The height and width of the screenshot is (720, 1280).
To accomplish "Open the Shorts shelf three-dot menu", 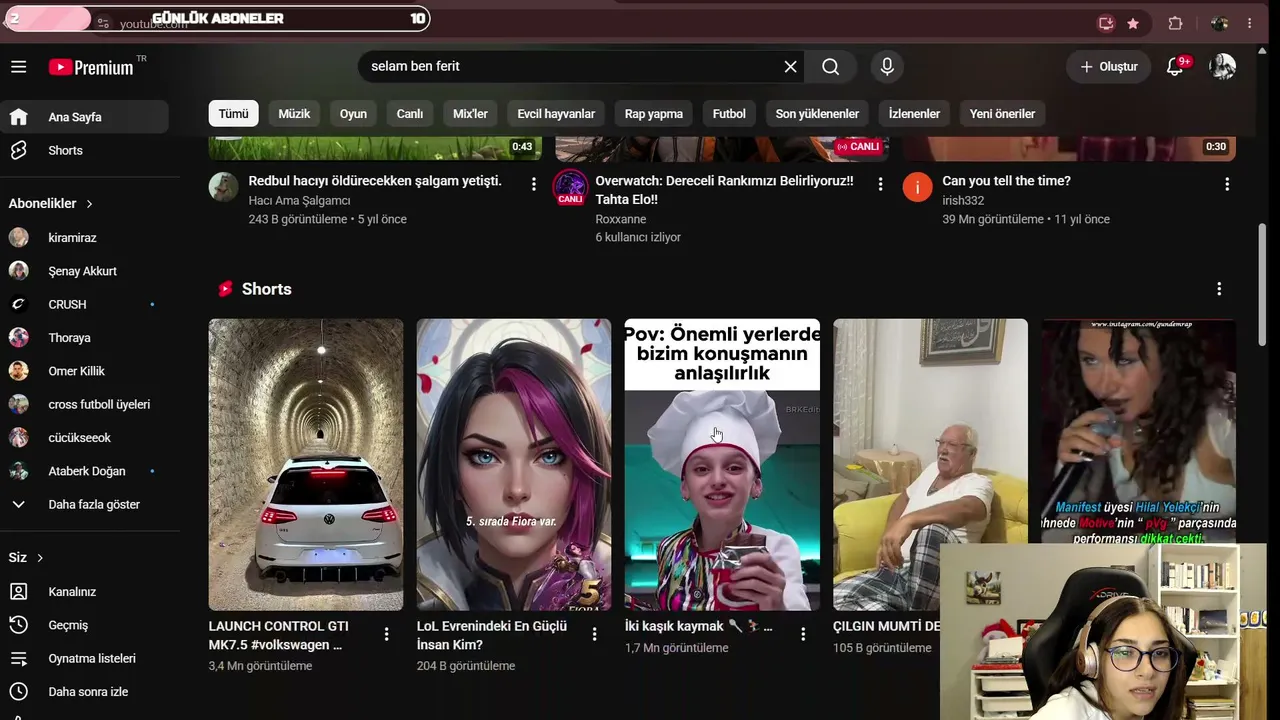I will click(1219, 289).
